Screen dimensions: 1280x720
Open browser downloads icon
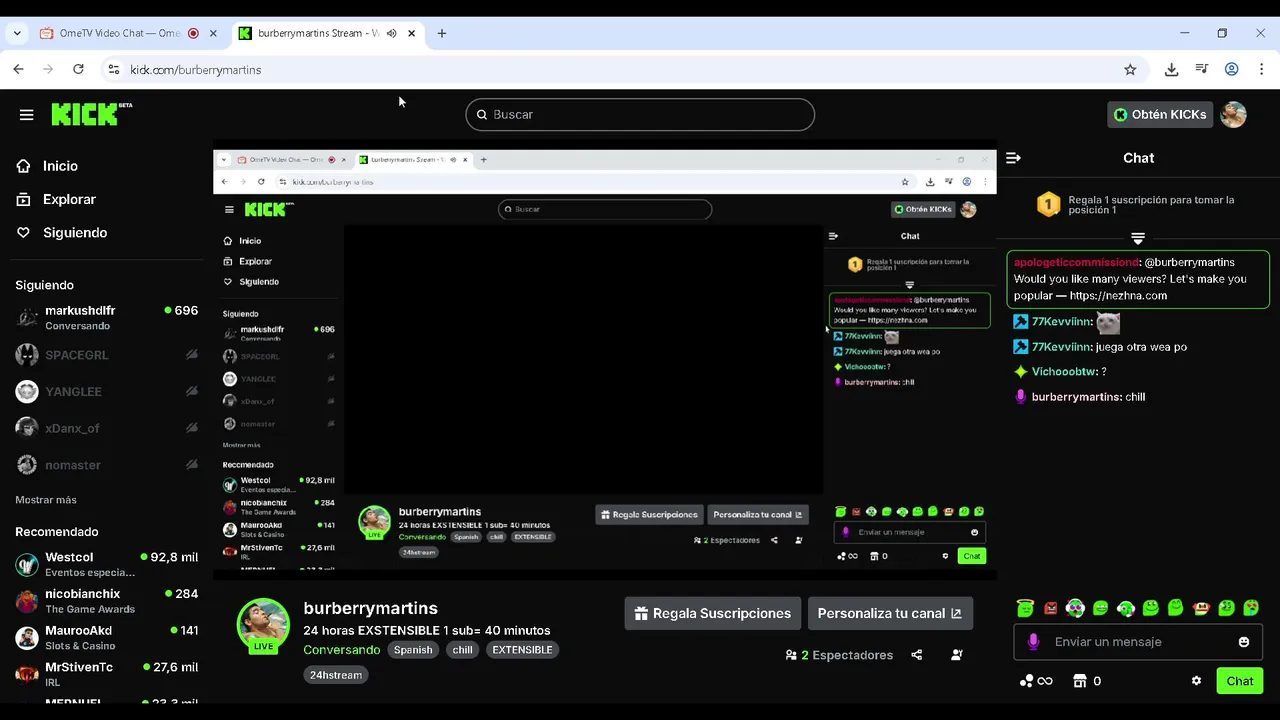[1172, 69]
